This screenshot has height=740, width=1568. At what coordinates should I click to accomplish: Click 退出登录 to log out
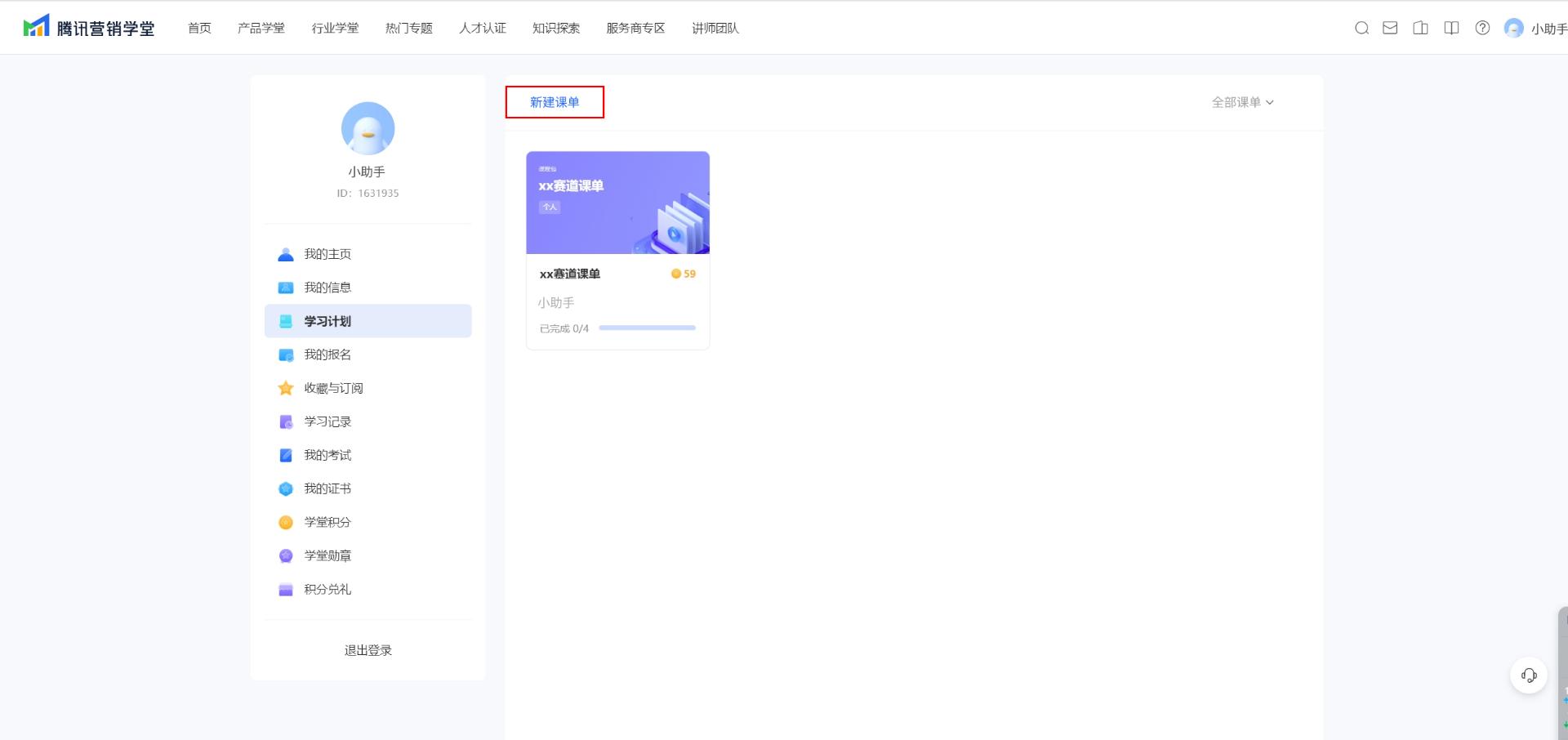pos(367,650)
